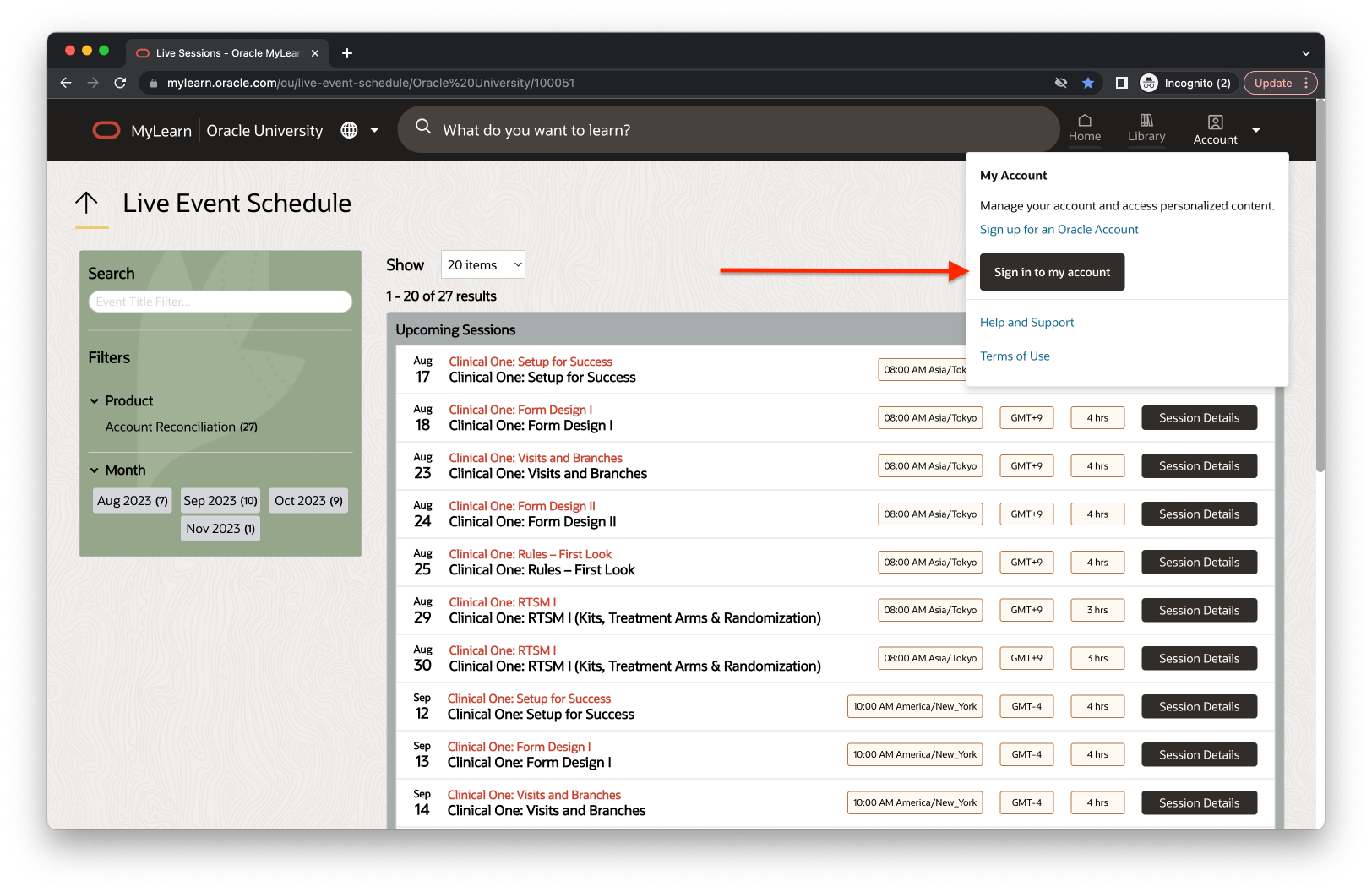Screen dimensions: 1372x892
Task: Expand the Account dropdown arrow
Action: pos(1256,130)
